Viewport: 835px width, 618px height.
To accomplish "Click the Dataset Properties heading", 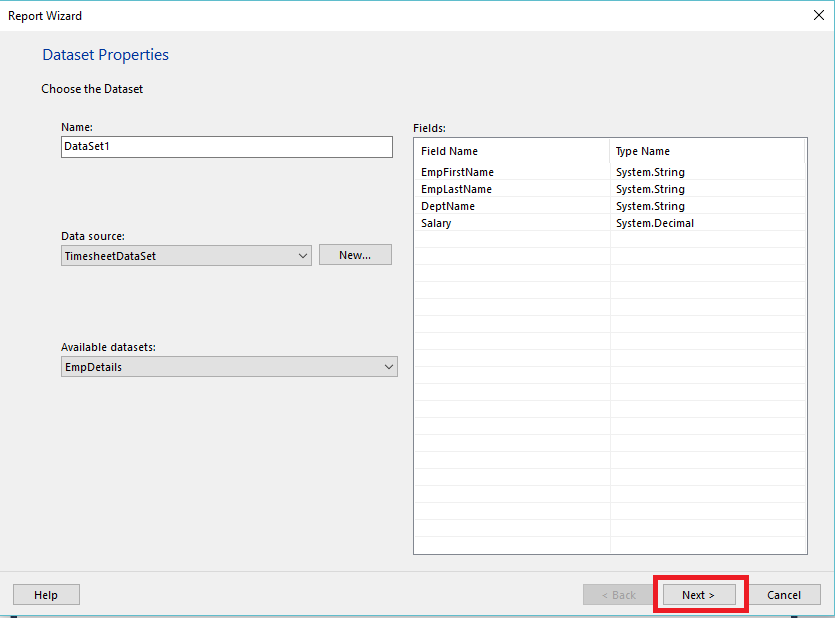I will click(105, 55).
